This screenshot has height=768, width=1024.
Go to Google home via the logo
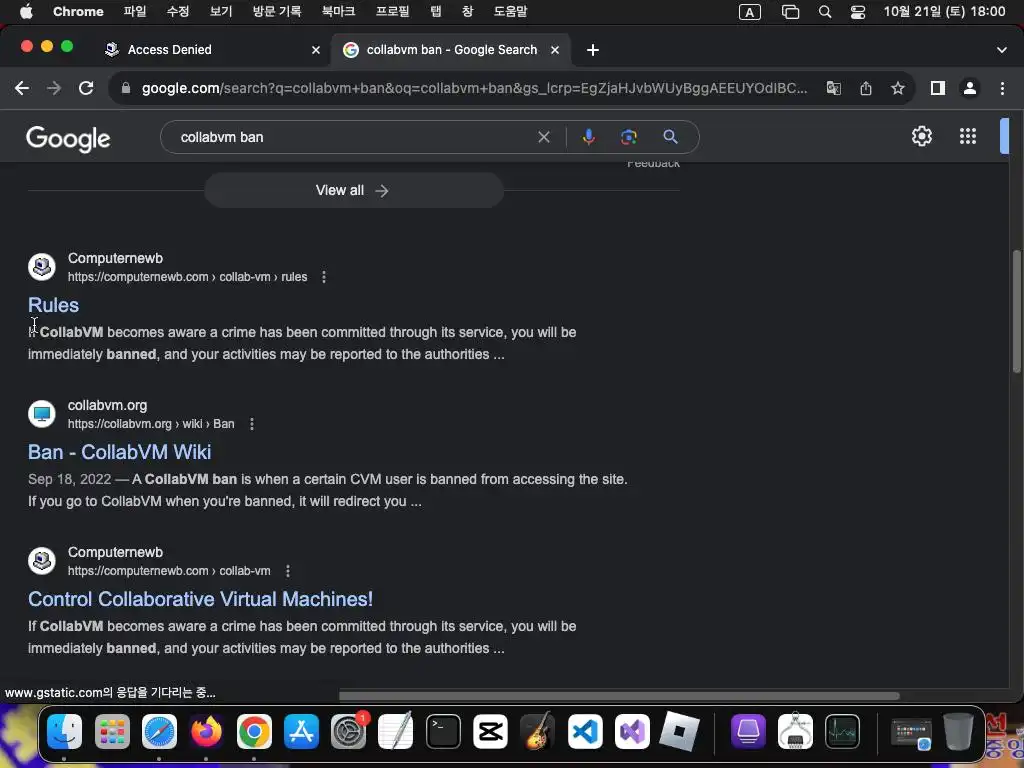68,138
